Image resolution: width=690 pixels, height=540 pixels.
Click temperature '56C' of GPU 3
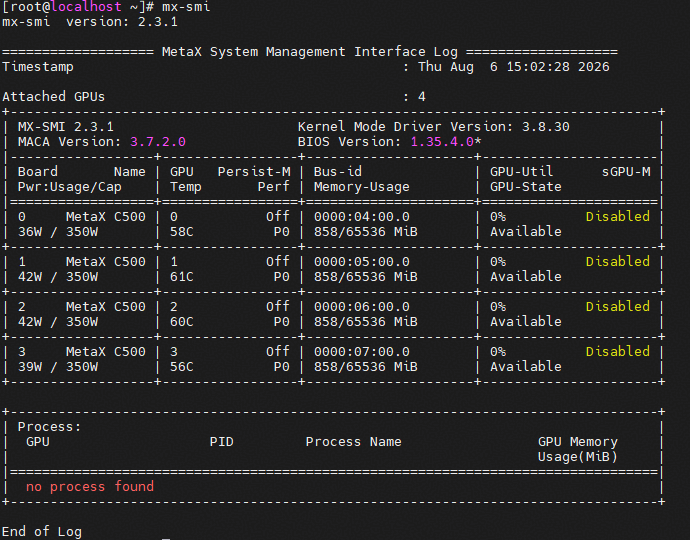pos(182,367)
